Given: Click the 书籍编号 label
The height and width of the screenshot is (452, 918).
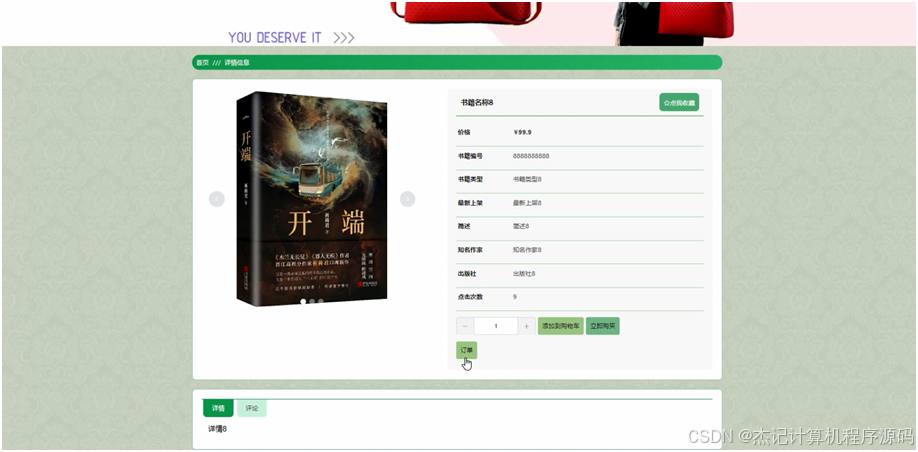Looking at the screenshot, I should [x=470, y=156].
